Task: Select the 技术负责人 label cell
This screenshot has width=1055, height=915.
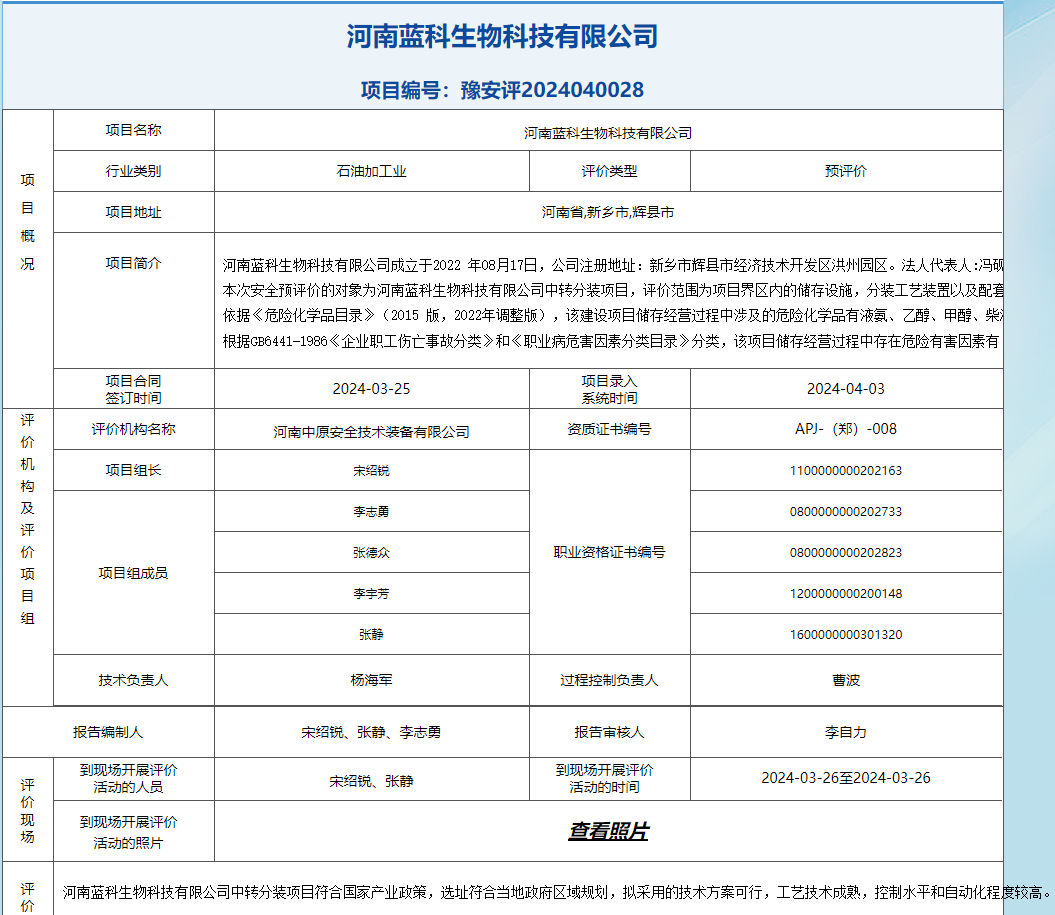Action: (133, 680)
